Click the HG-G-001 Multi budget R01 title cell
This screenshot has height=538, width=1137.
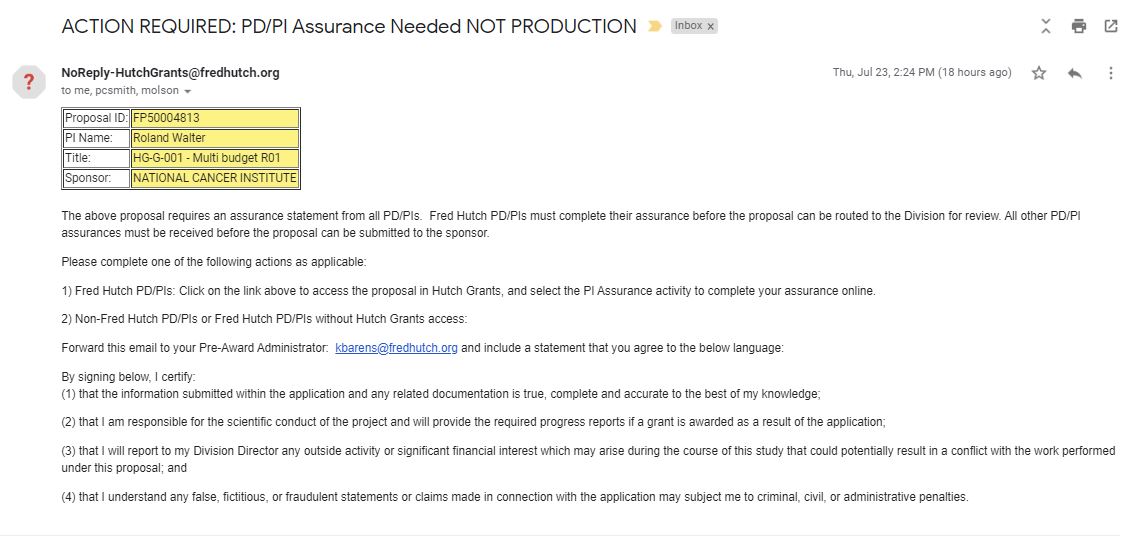215,158
